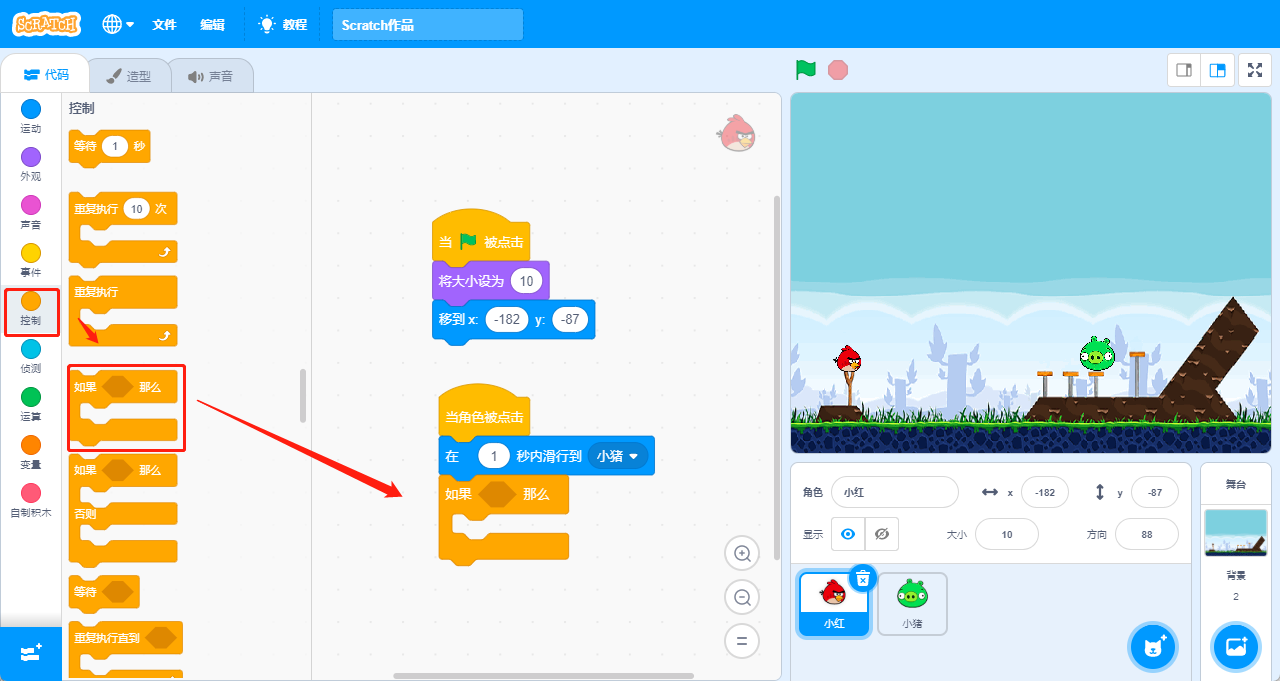
Task: Click the 移到 x value -182
Action: [507, 320]
